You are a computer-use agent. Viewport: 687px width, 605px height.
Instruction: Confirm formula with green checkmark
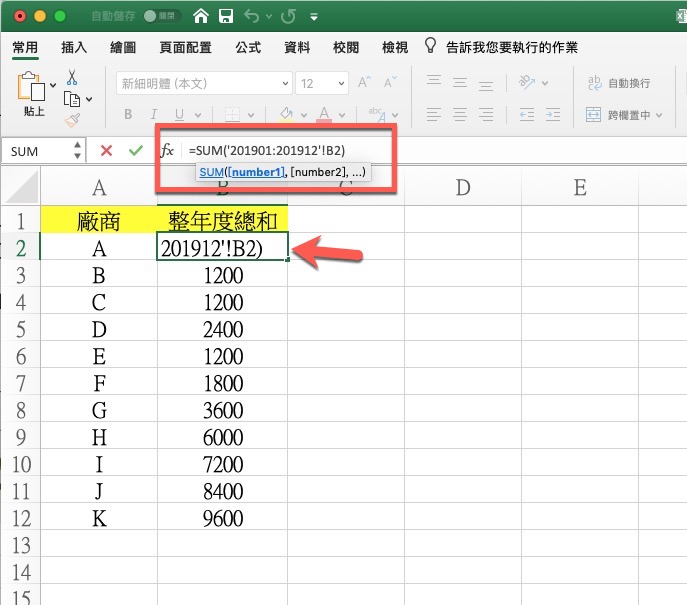click(136, 151)
